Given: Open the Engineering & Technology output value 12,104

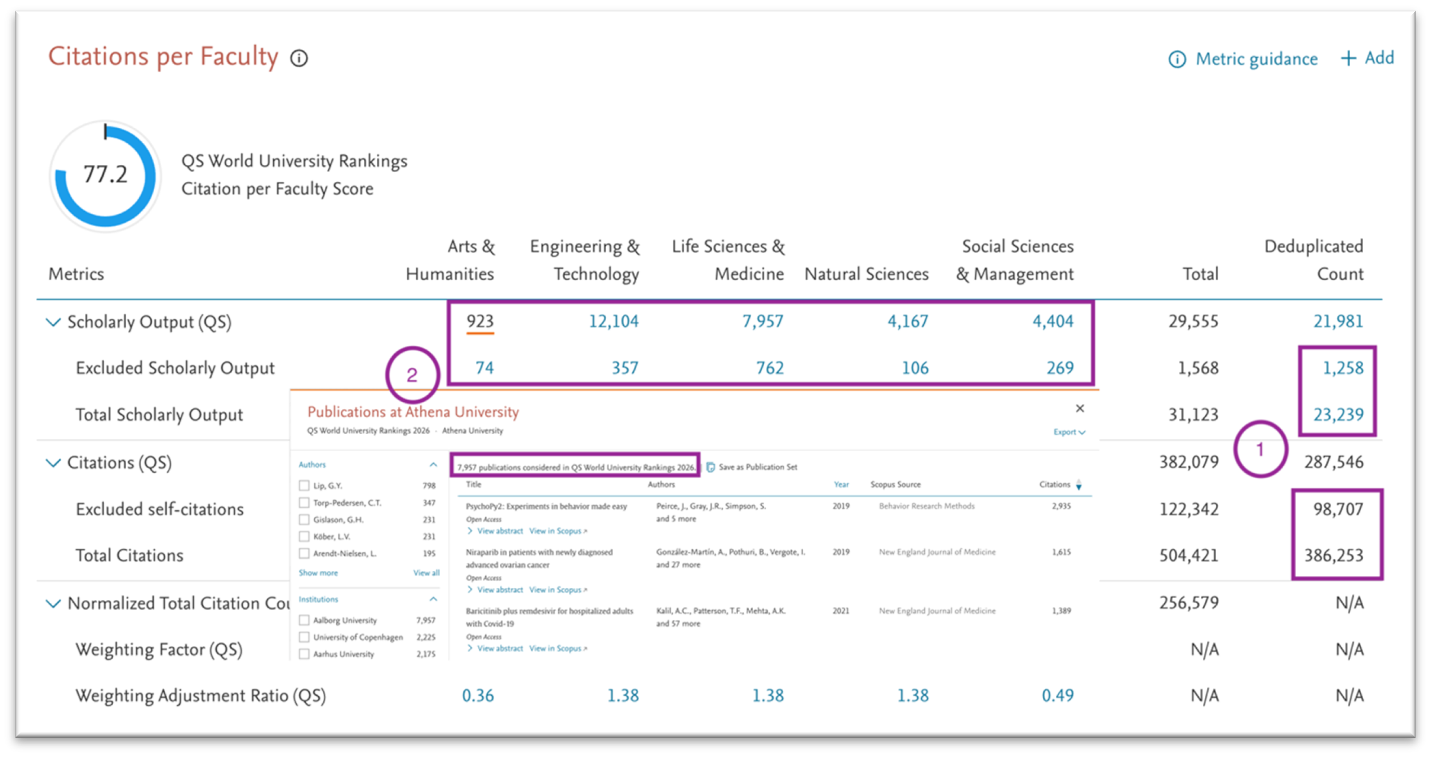Looking at the screenshot, I should [x=613, y=322].
